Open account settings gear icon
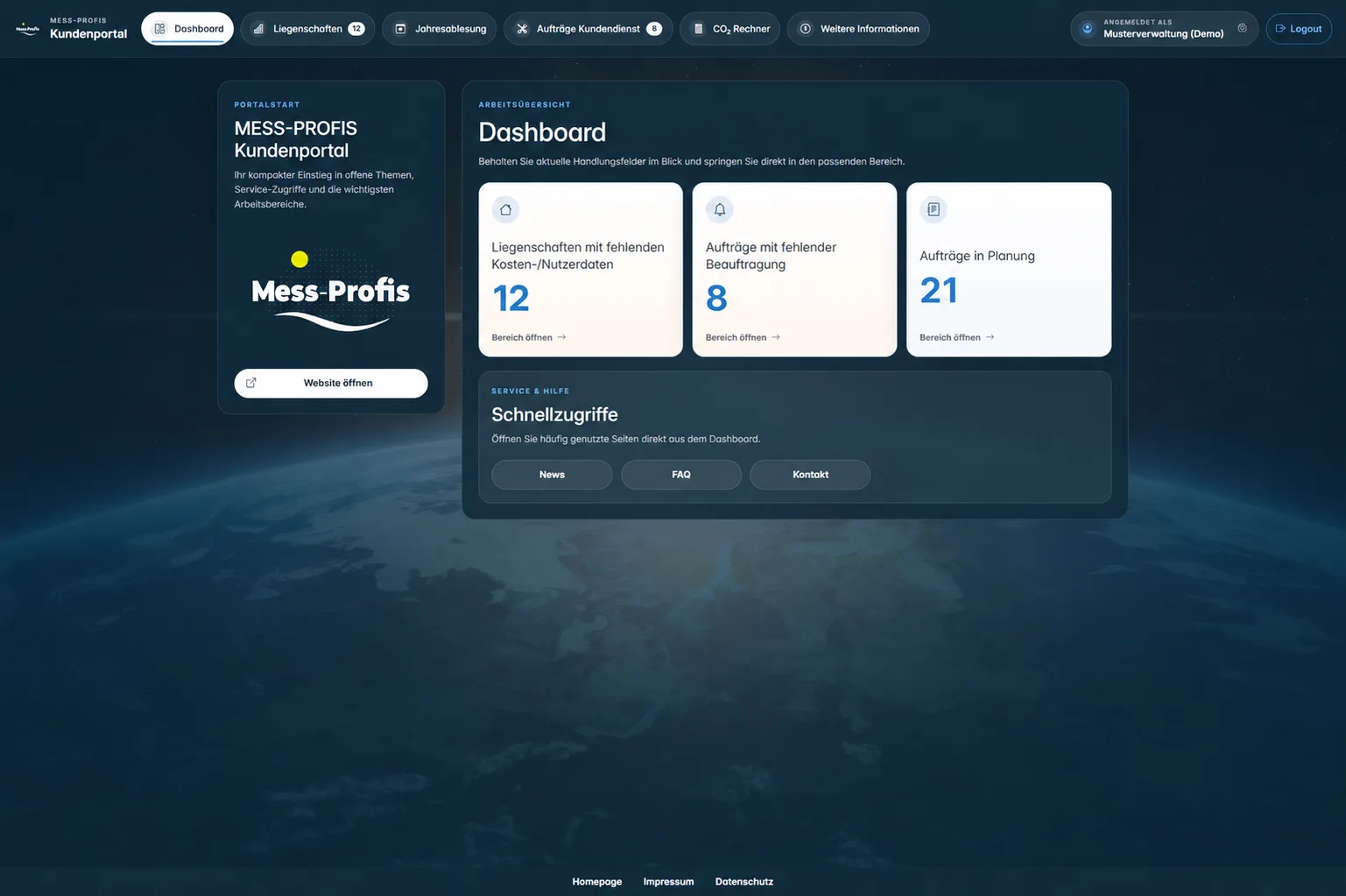 click(x=1242, y=28)
